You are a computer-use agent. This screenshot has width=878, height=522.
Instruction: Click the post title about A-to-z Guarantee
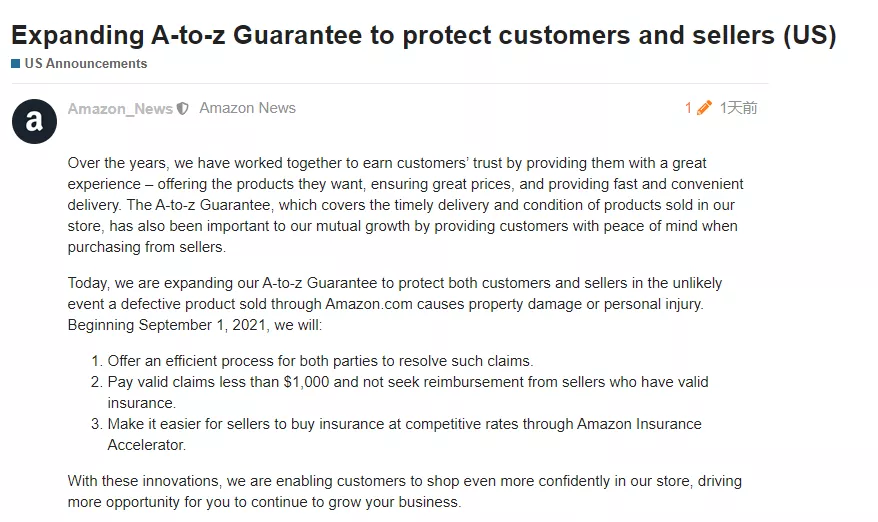tap(423, 35)
